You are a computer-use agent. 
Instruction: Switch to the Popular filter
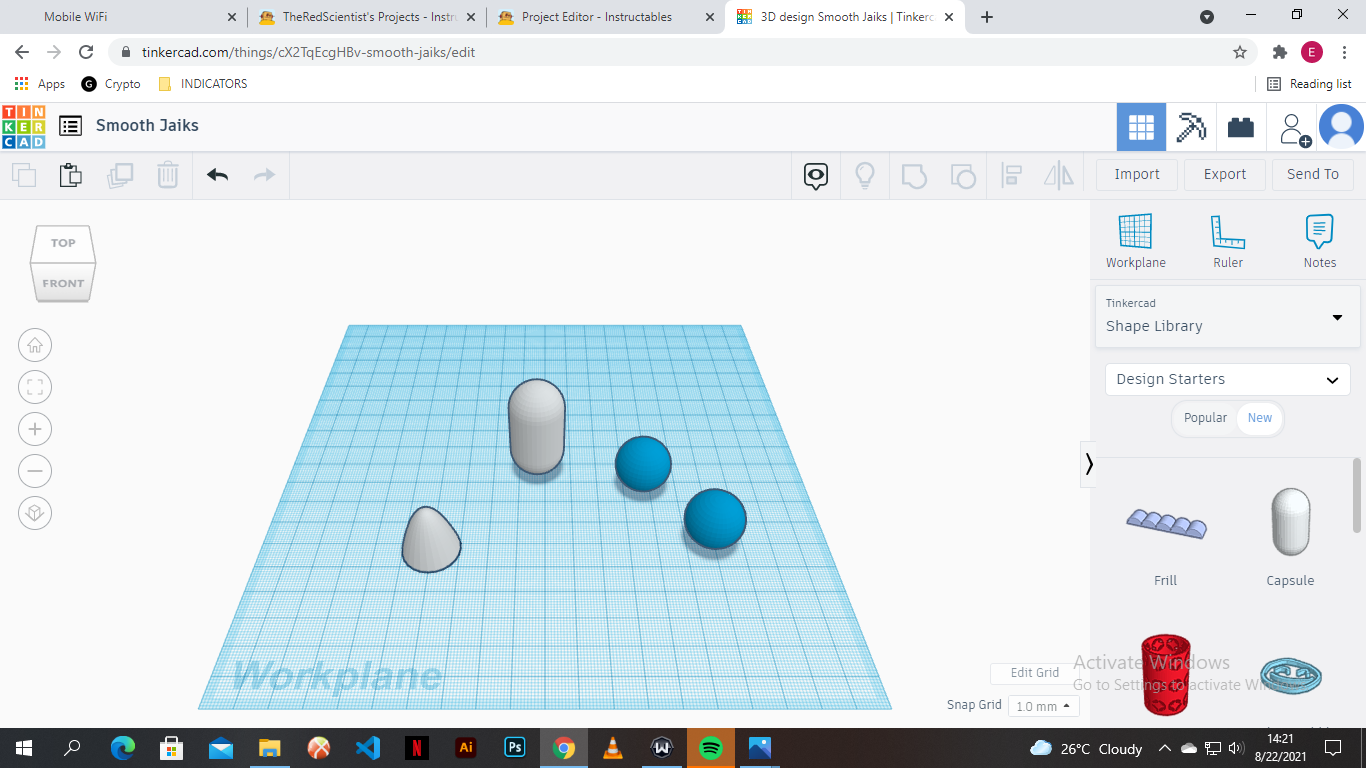point(1204,418)
